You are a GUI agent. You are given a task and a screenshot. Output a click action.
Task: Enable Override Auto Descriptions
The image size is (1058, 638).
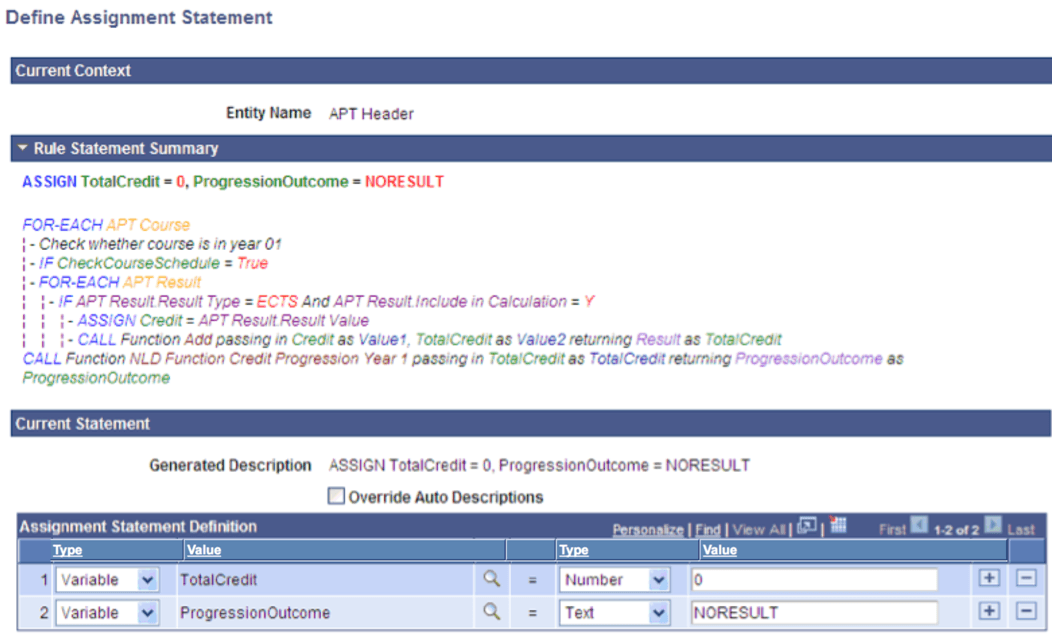click(337, 496)
